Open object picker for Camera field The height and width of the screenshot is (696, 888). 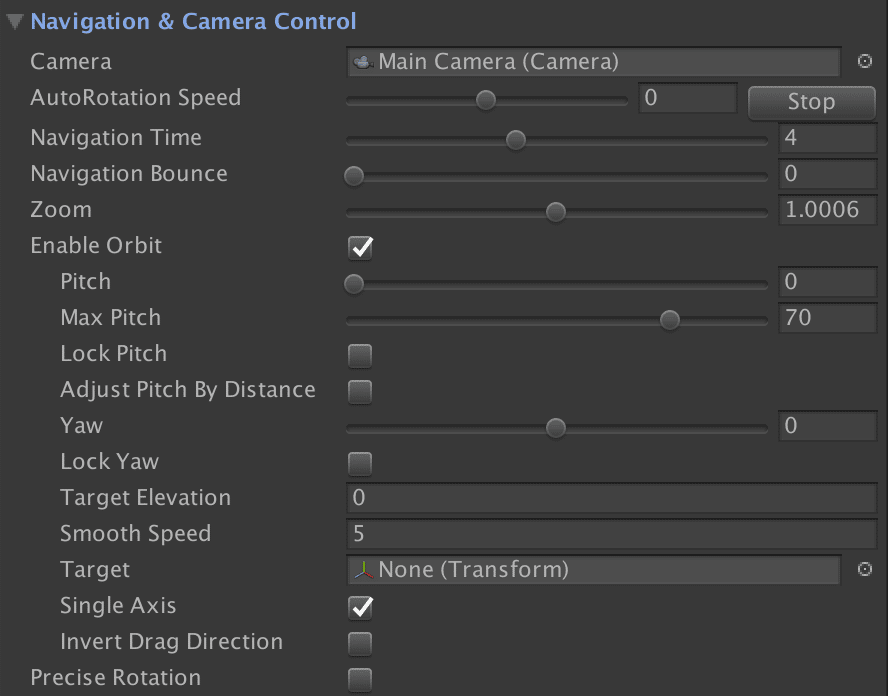click(865, 62)
